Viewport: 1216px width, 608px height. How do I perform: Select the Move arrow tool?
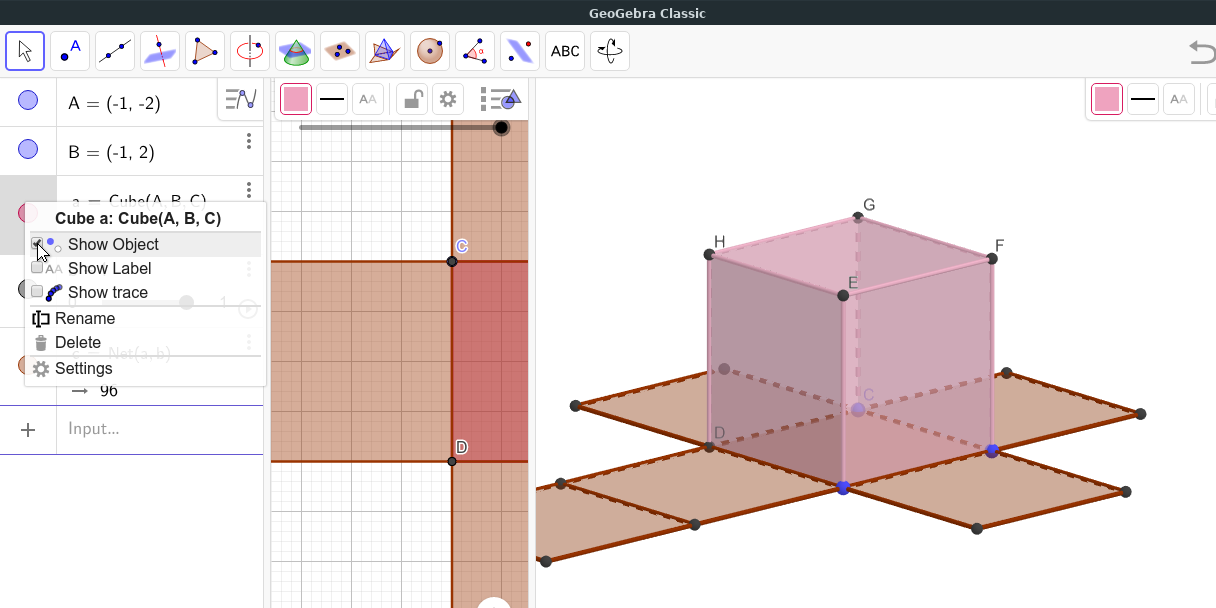[25, 51]
